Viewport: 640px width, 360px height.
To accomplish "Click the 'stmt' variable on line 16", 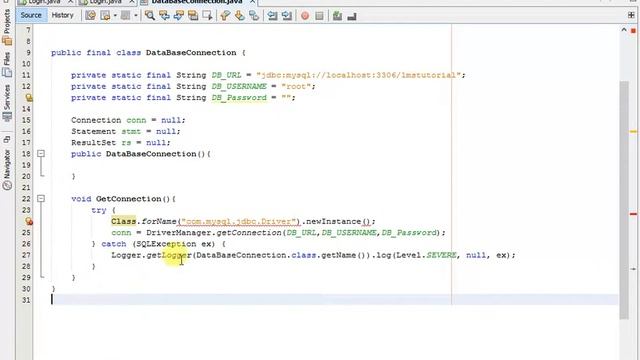I will (131, 131).
